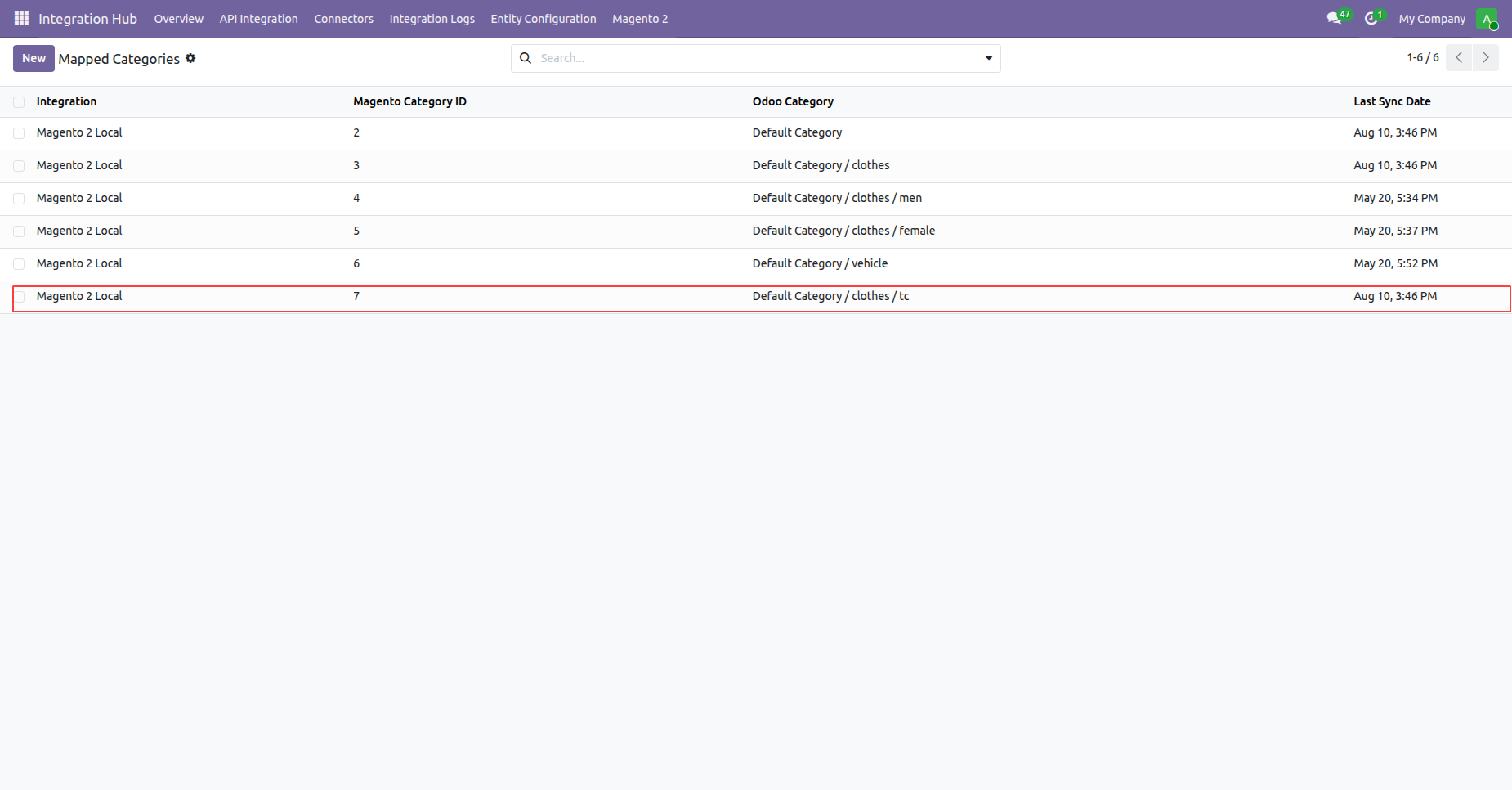This screenshot has width=1512, height=790.
Task: Open the 'Default Category / clothes / tc' record
Action: tap(830, 296)
